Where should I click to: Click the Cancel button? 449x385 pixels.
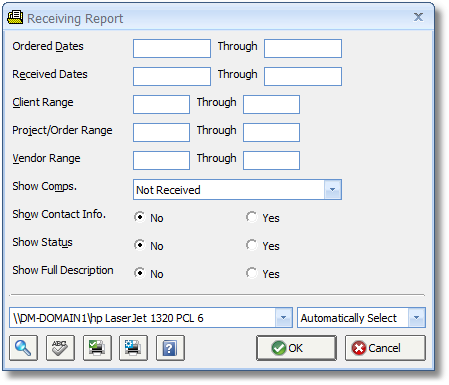[x=385, y=348]
